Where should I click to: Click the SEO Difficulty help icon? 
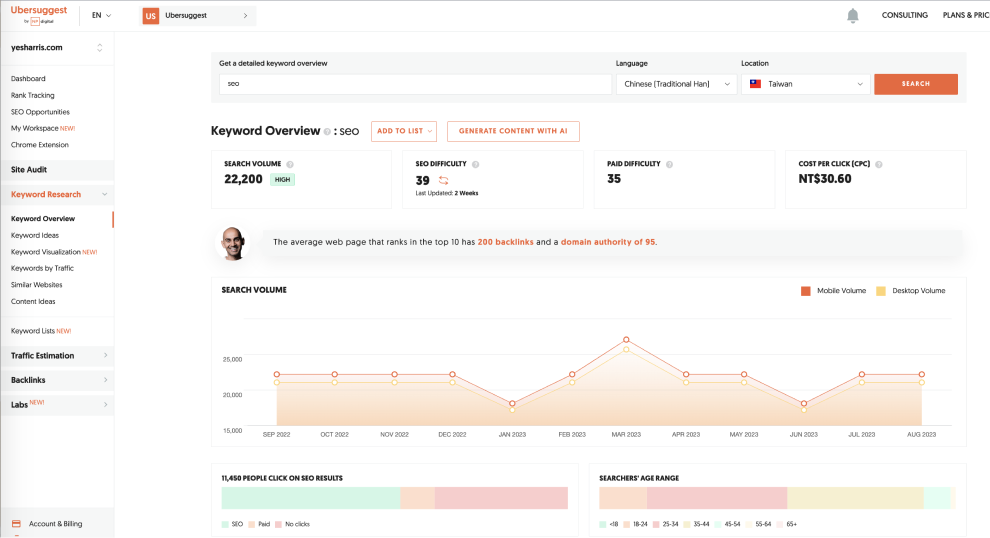[x=475, y=164]
